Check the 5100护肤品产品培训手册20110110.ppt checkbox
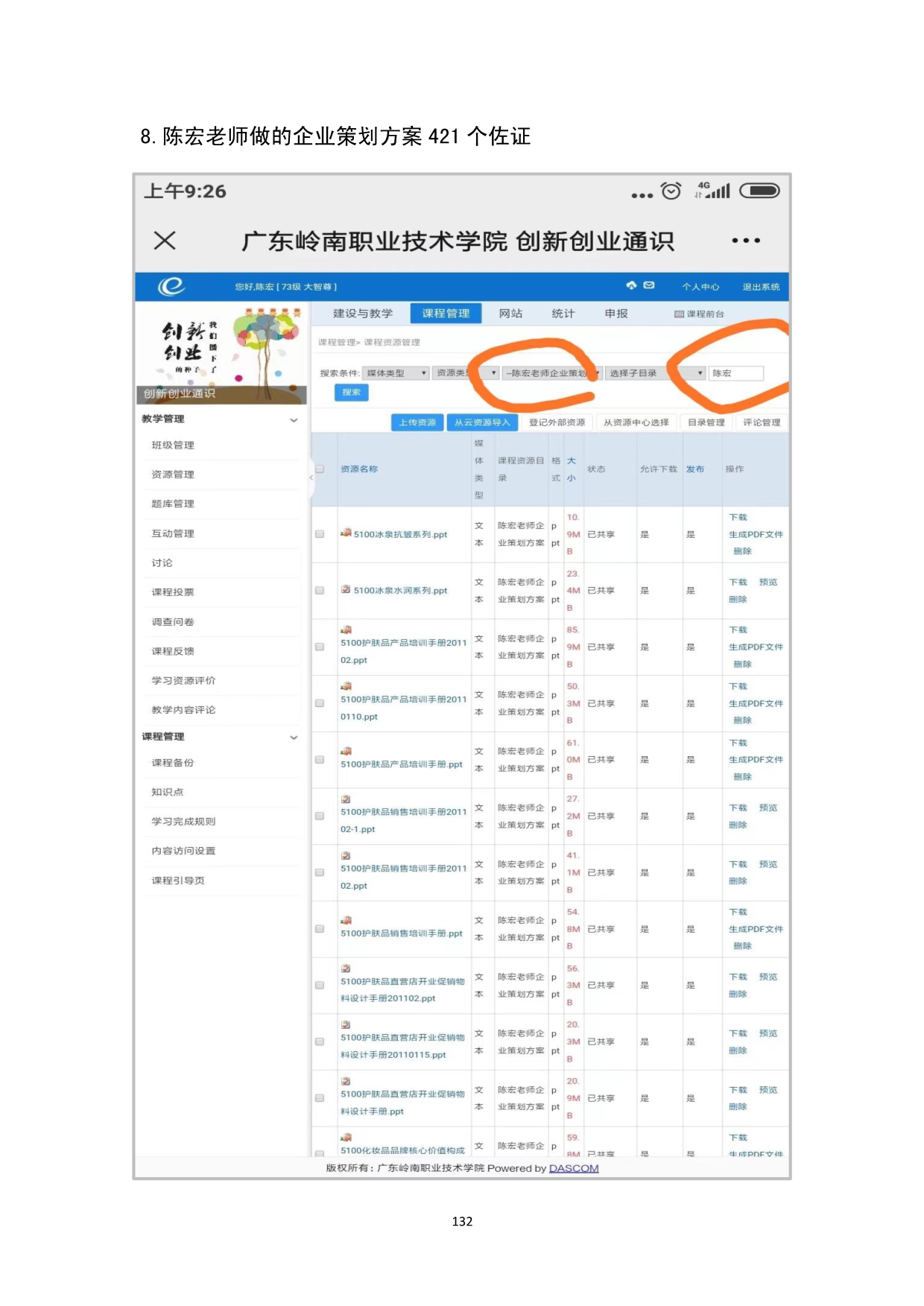924x1306 pixels. click(320, 703)
